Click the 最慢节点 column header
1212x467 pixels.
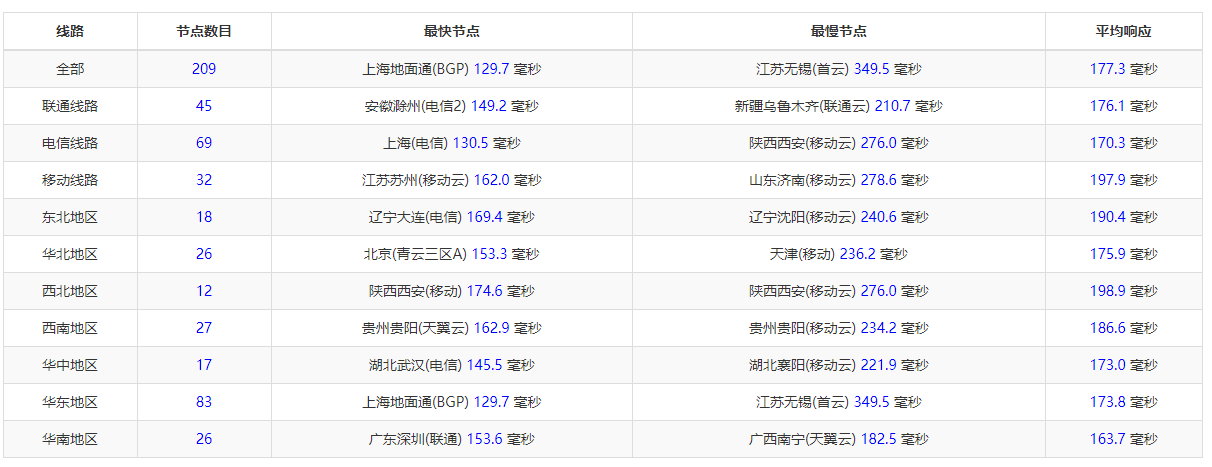[838, 31]
